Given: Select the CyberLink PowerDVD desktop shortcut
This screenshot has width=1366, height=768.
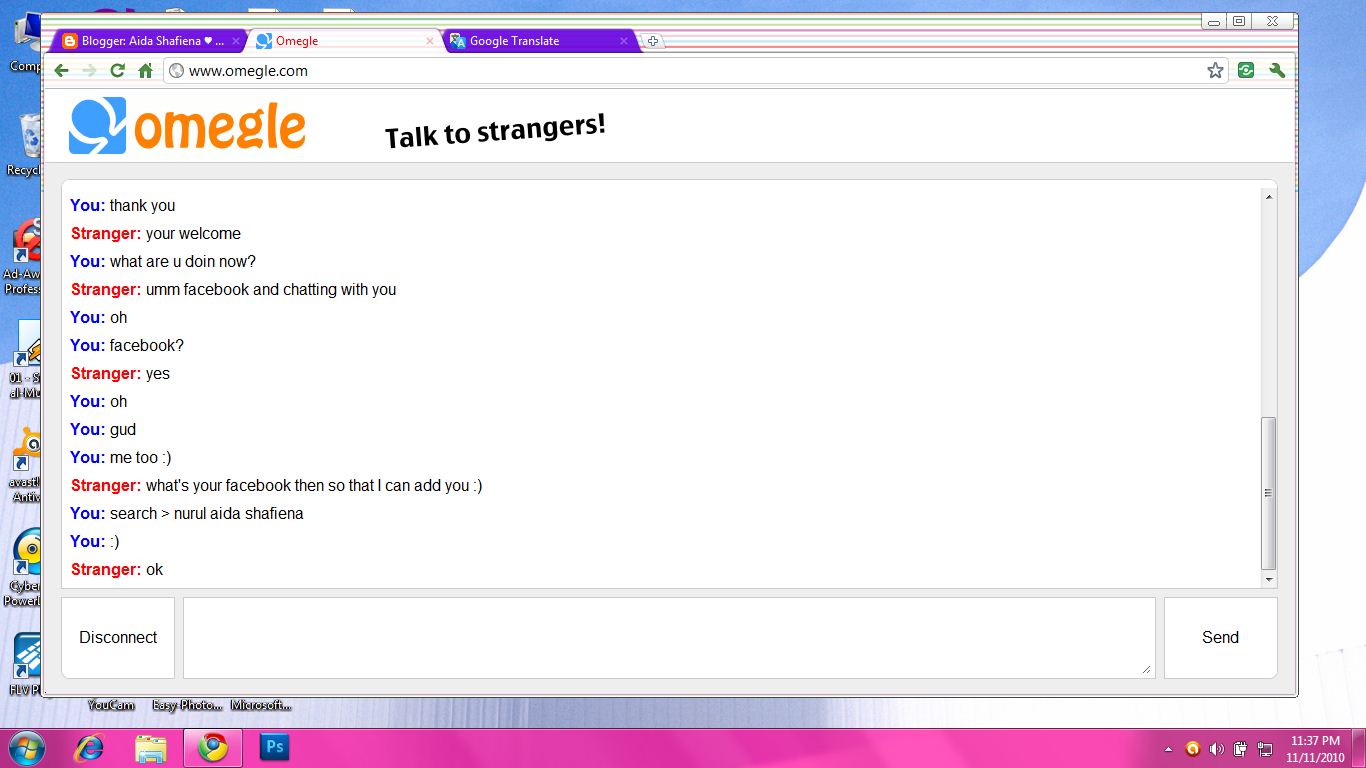Looking at the screenshot, I should tap(25, 568).
